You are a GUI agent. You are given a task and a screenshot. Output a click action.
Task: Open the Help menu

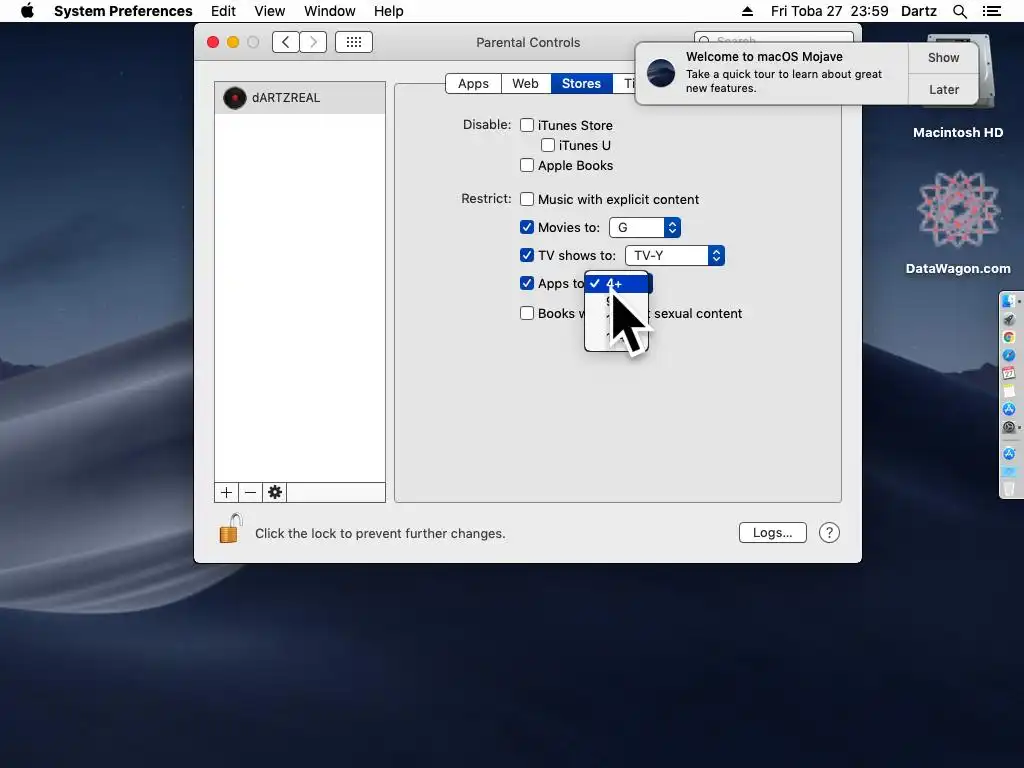[389, 11]
